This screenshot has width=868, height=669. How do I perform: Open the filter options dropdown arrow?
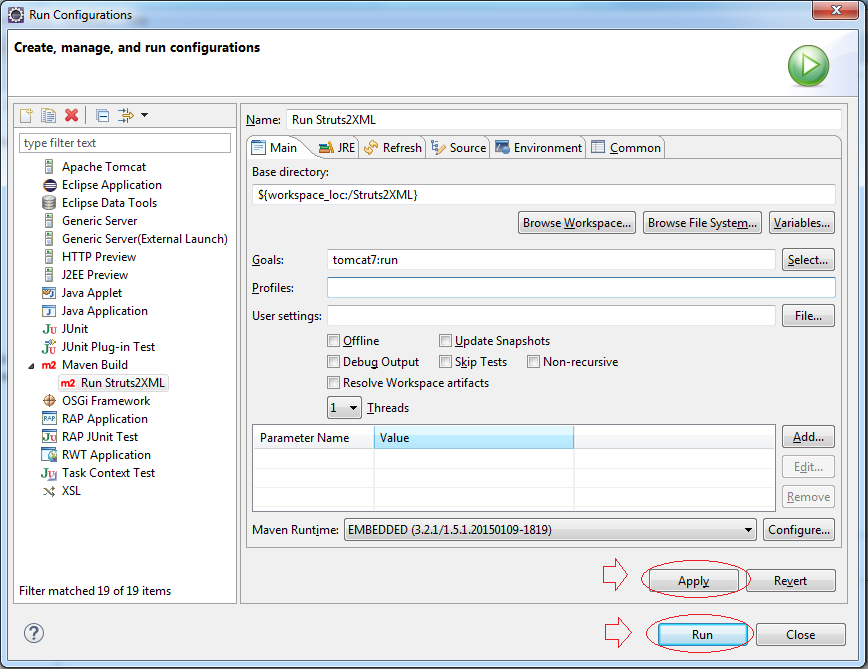[x=144, y=115]
